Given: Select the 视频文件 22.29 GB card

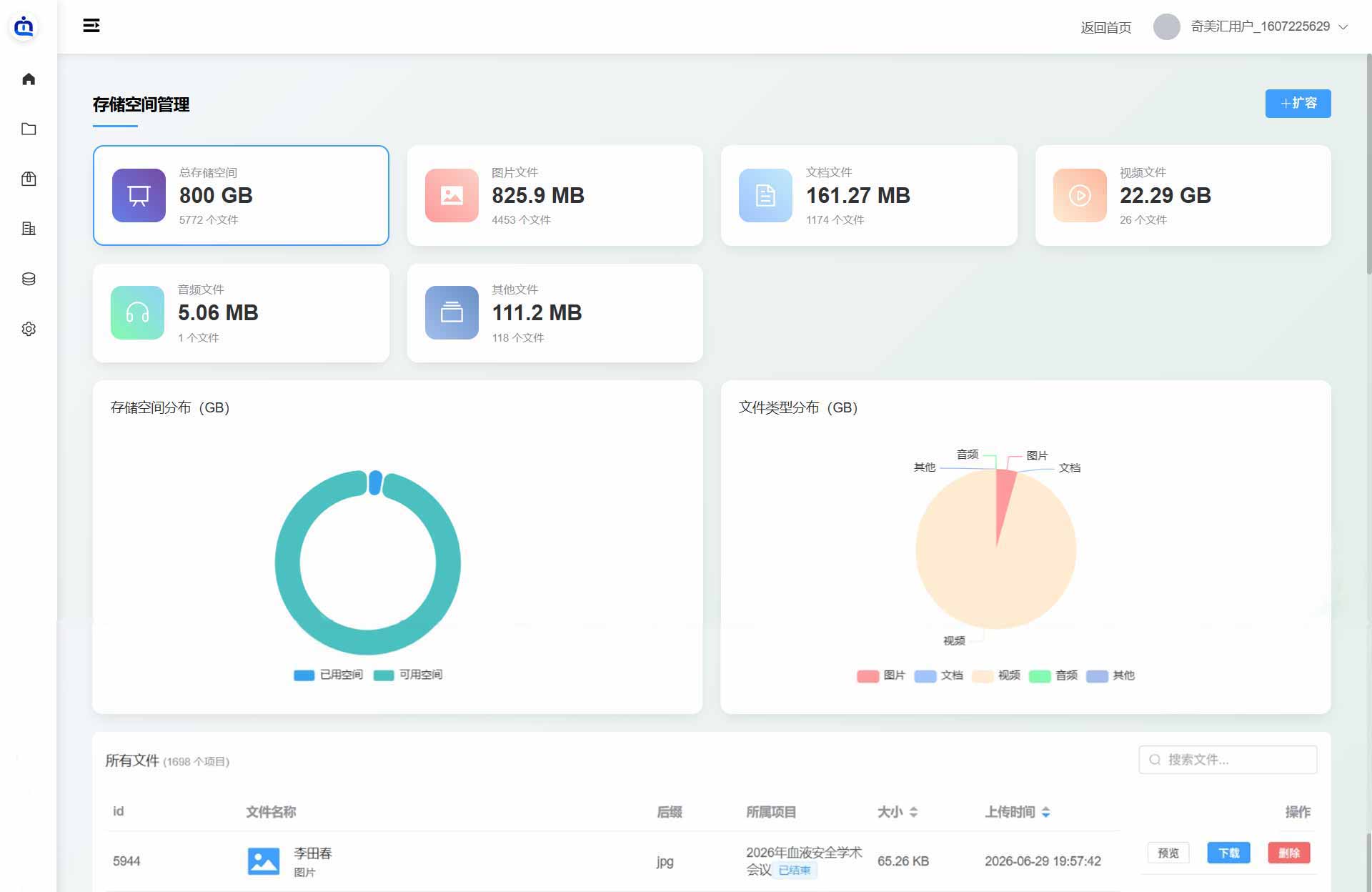Looking at the screenshot, I should (x=1183, y=195).
